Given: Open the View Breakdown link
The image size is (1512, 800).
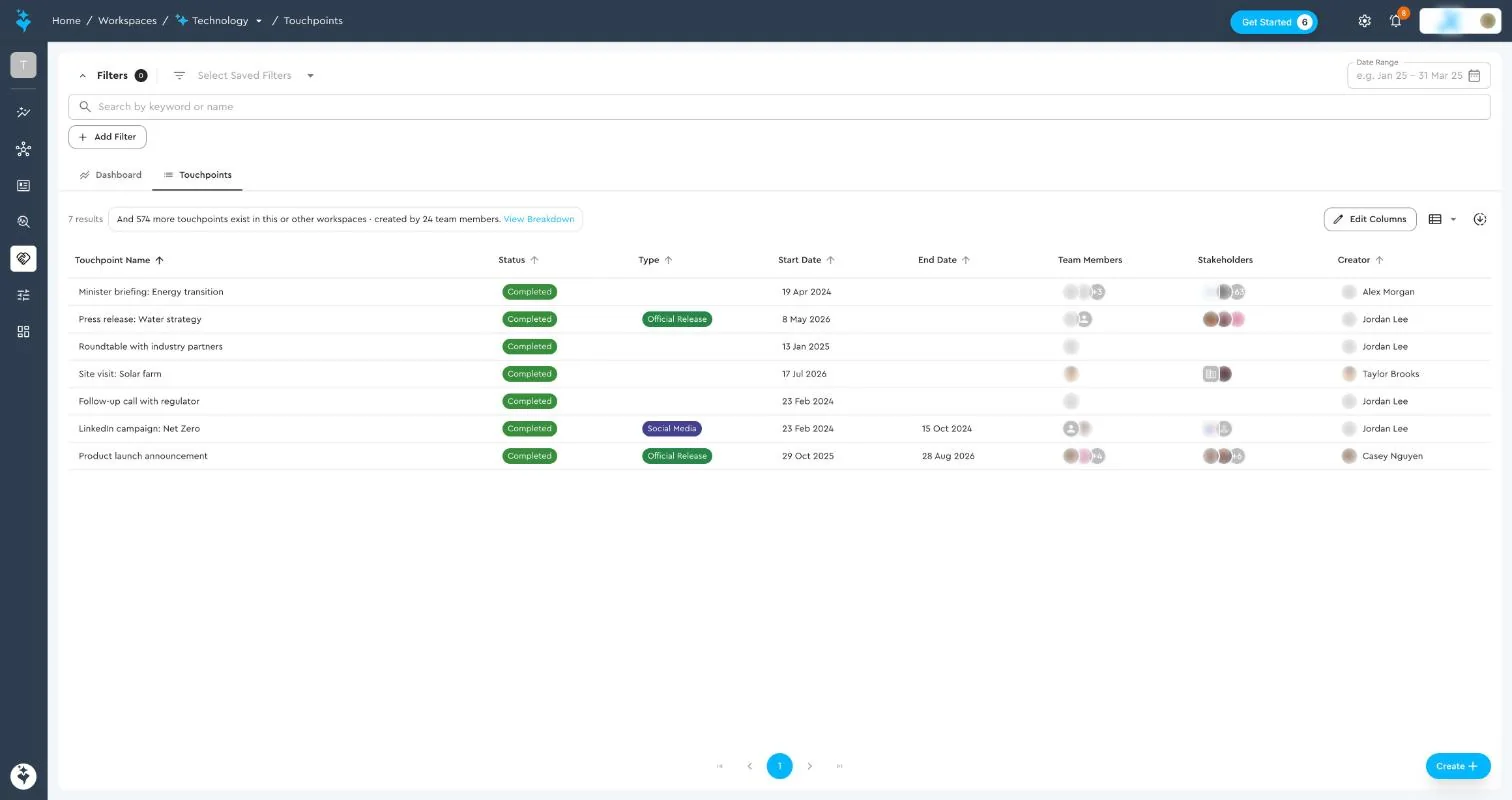Looking at the screenshot, I should coord(539,219).
